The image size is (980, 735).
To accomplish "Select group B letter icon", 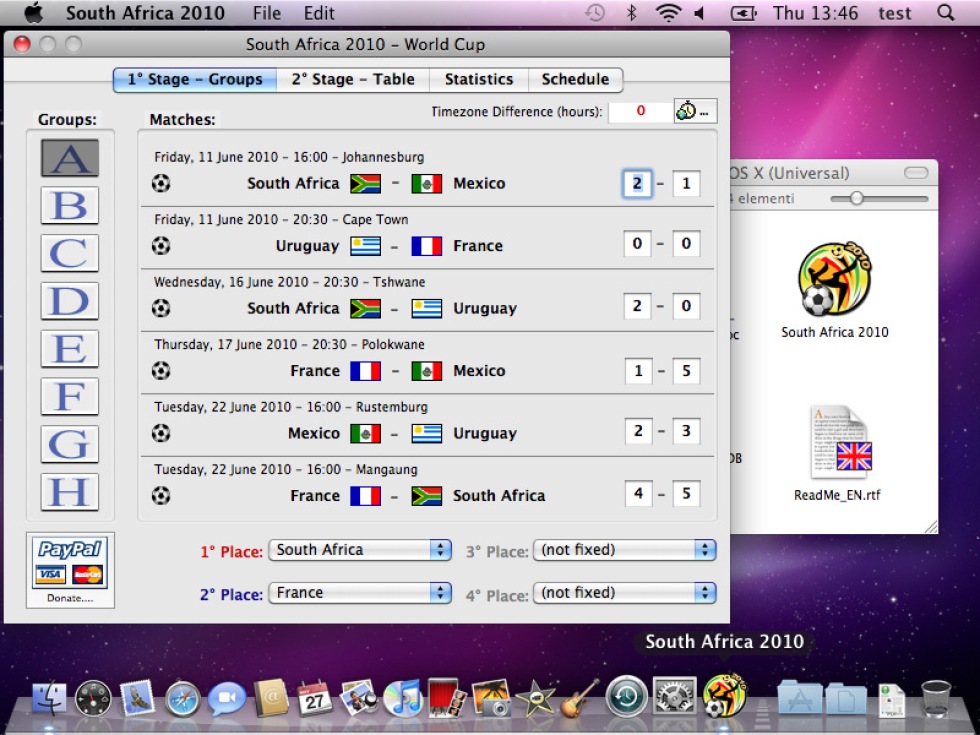I will coord(69,205).
